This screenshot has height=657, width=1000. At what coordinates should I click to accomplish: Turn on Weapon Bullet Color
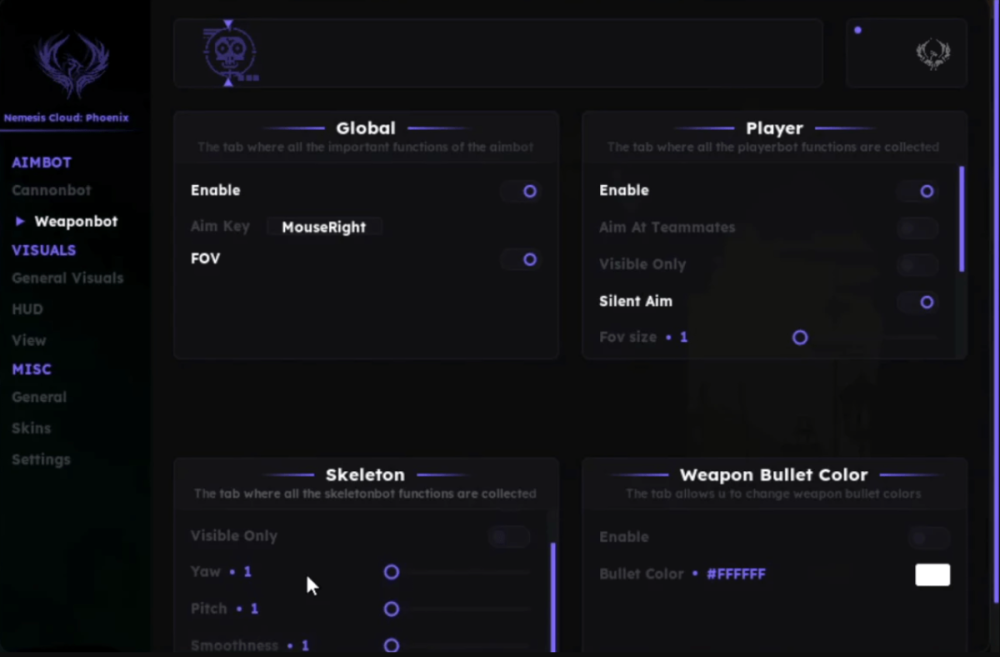click(929, 537)
